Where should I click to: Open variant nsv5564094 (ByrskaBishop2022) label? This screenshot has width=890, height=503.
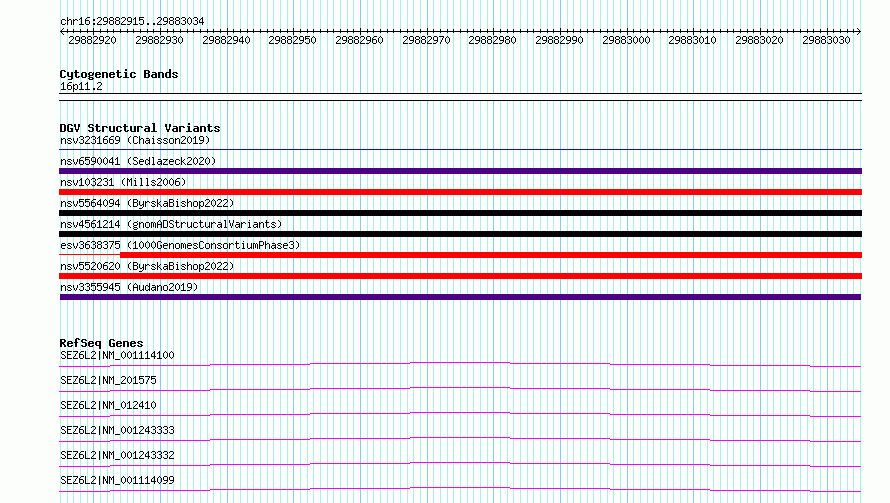point(147,203)
